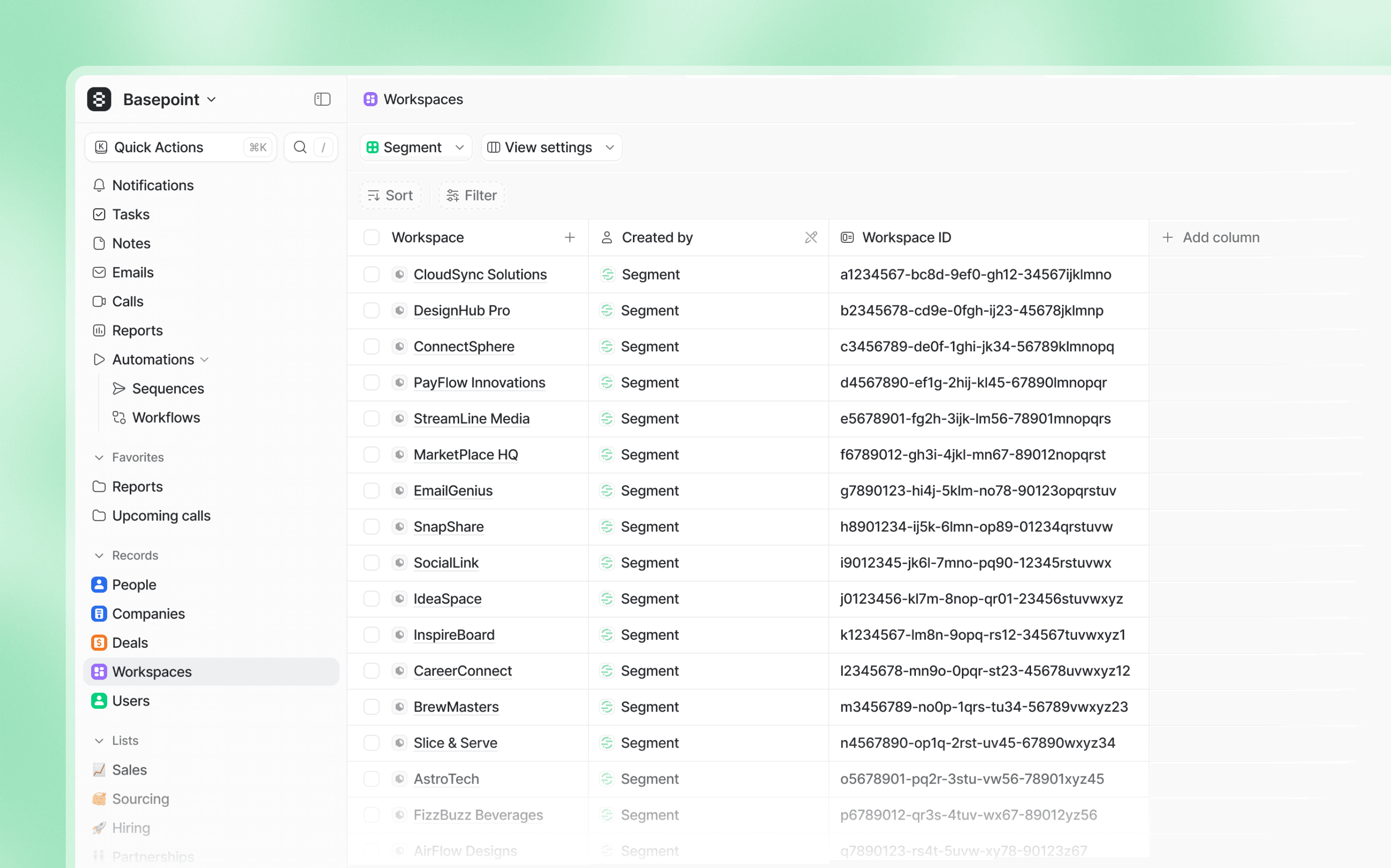Go to Companies records
The image size is (1391, 868).
[148, 614]
